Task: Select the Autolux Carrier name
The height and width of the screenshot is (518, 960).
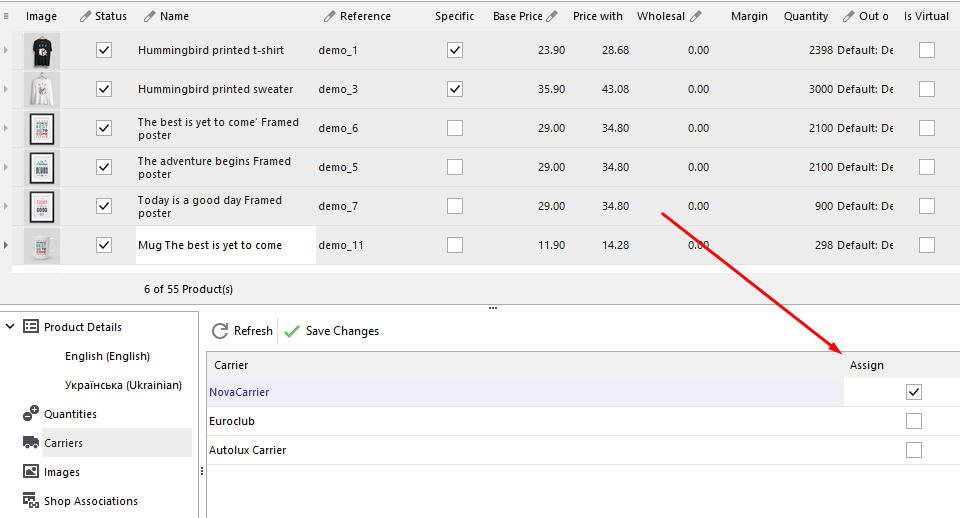Action: (x=247, y=450)
